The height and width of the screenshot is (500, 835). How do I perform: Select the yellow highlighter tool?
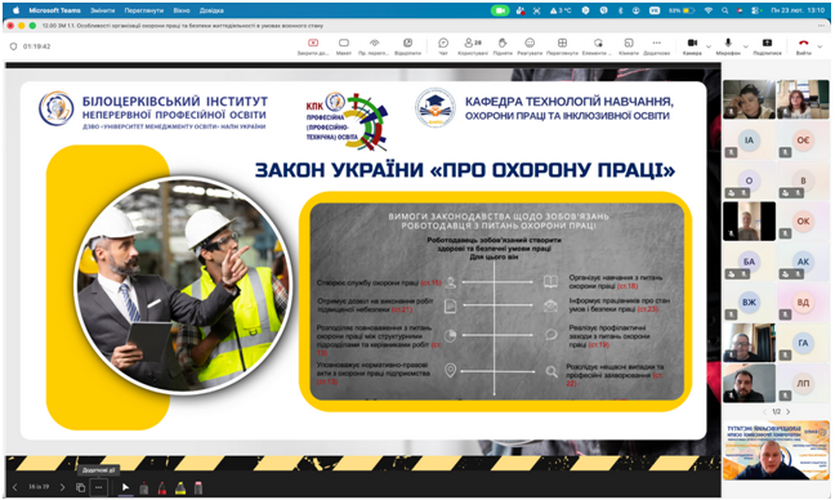pos(180,487)
